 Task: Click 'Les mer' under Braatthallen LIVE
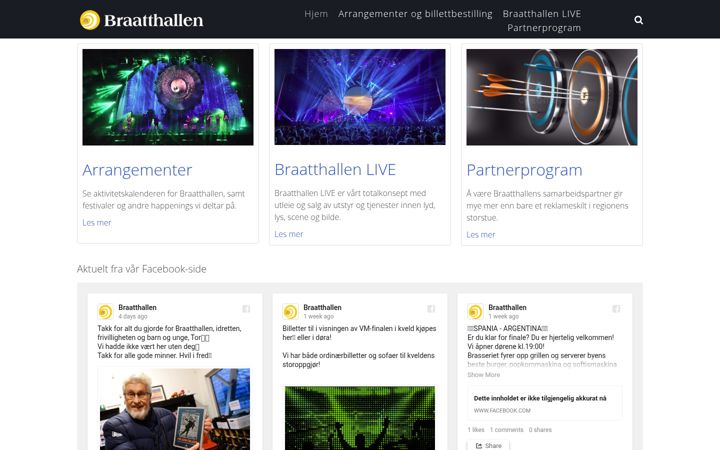point(288,234)
